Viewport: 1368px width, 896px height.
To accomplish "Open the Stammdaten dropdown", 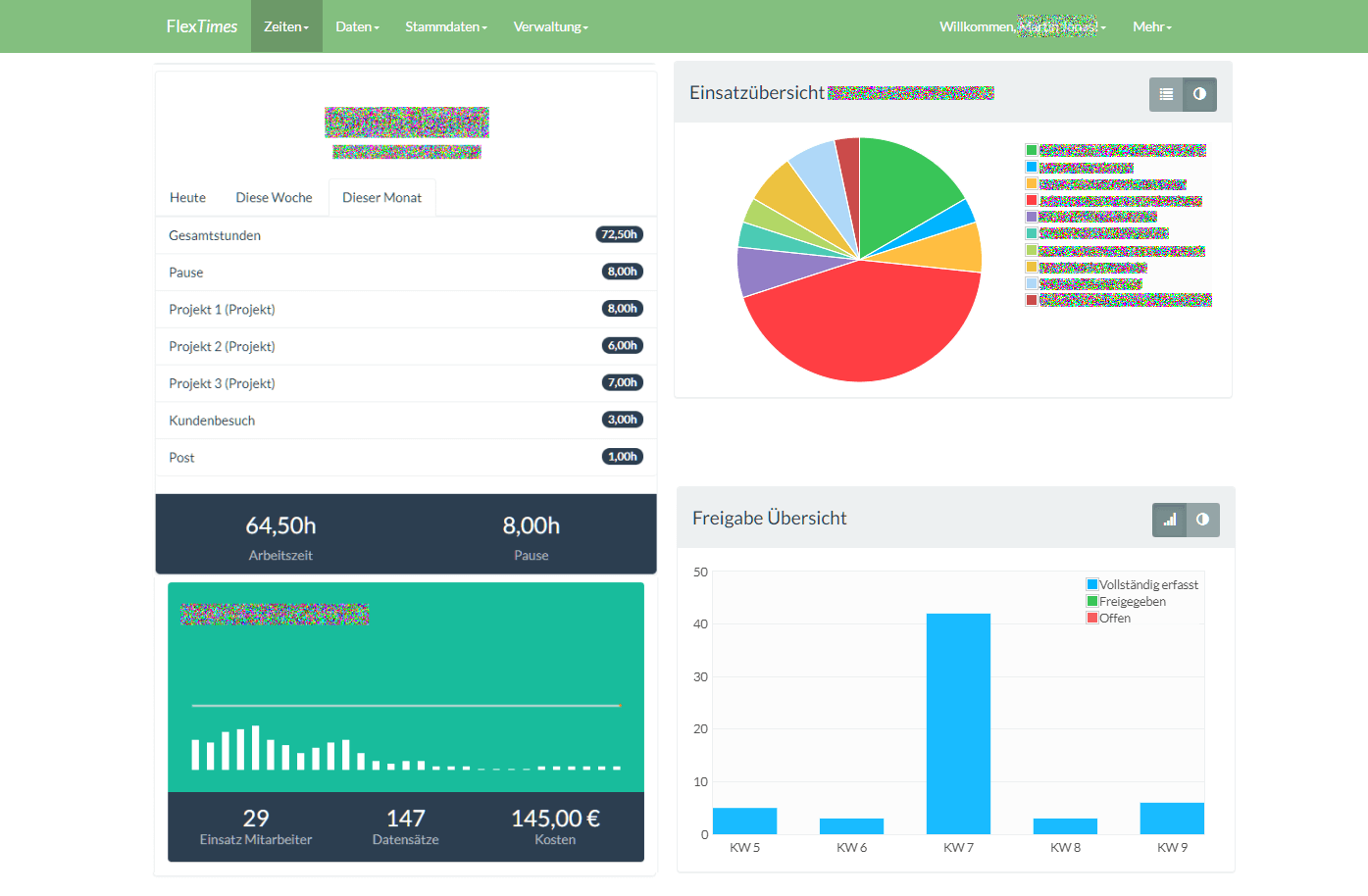I will click(446, 26).
